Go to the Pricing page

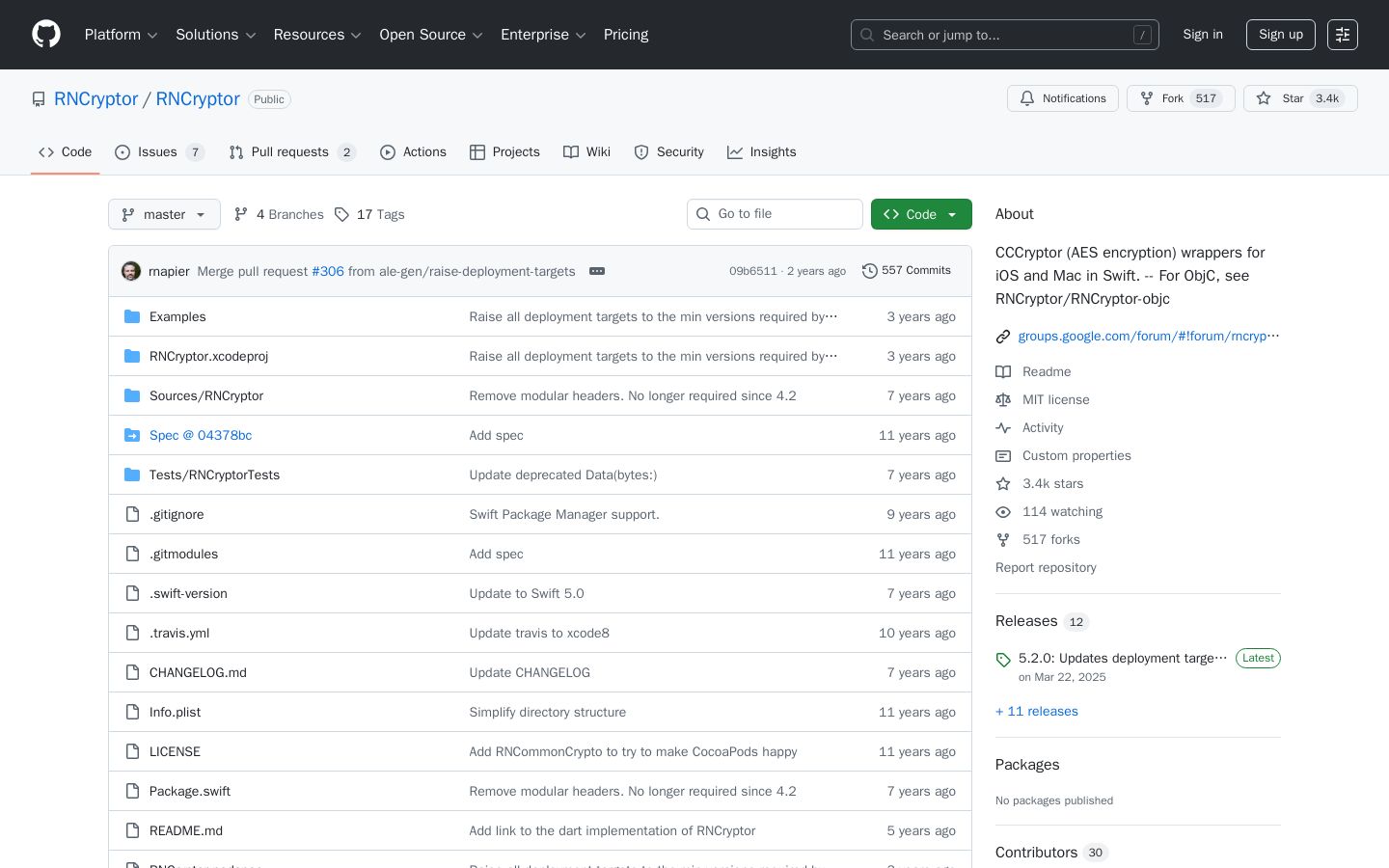coord(626,35)
